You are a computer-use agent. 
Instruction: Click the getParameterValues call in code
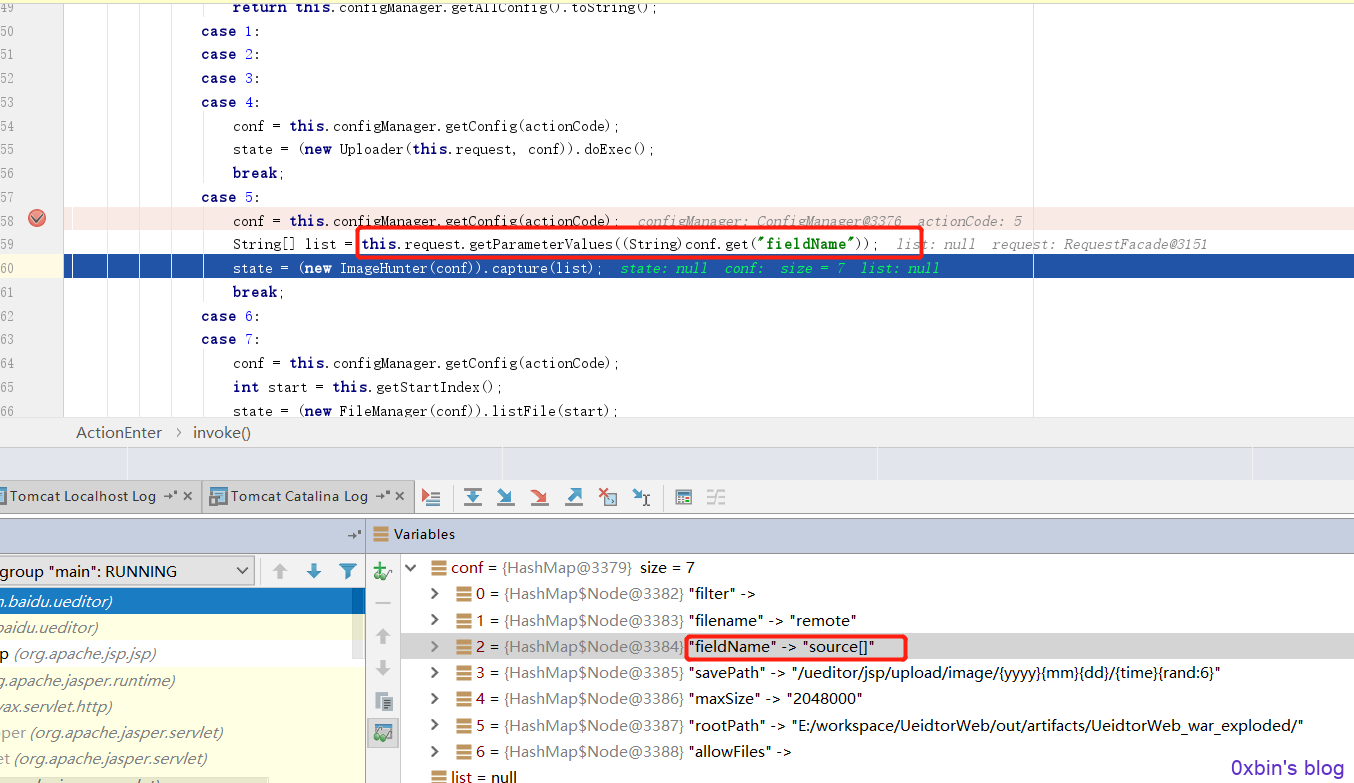click(x=620, y=244)
